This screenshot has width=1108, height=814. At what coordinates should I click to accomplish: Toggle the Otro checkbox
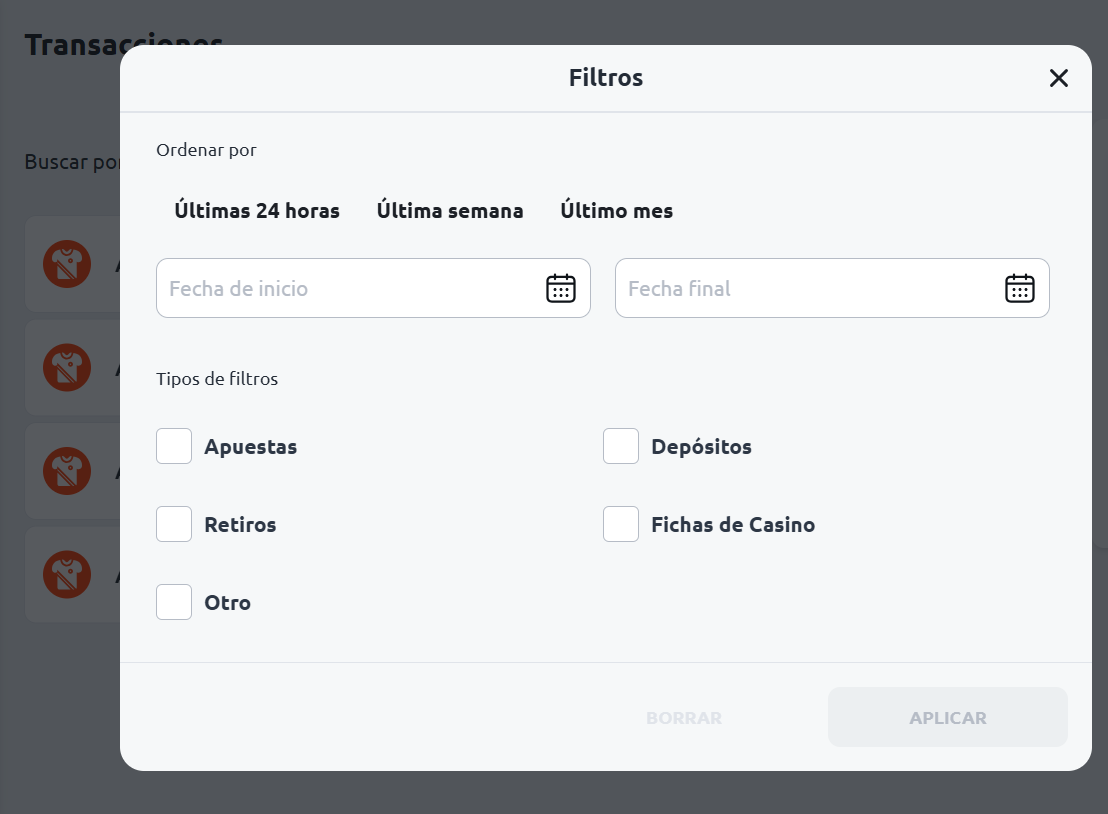click(174, 602)
